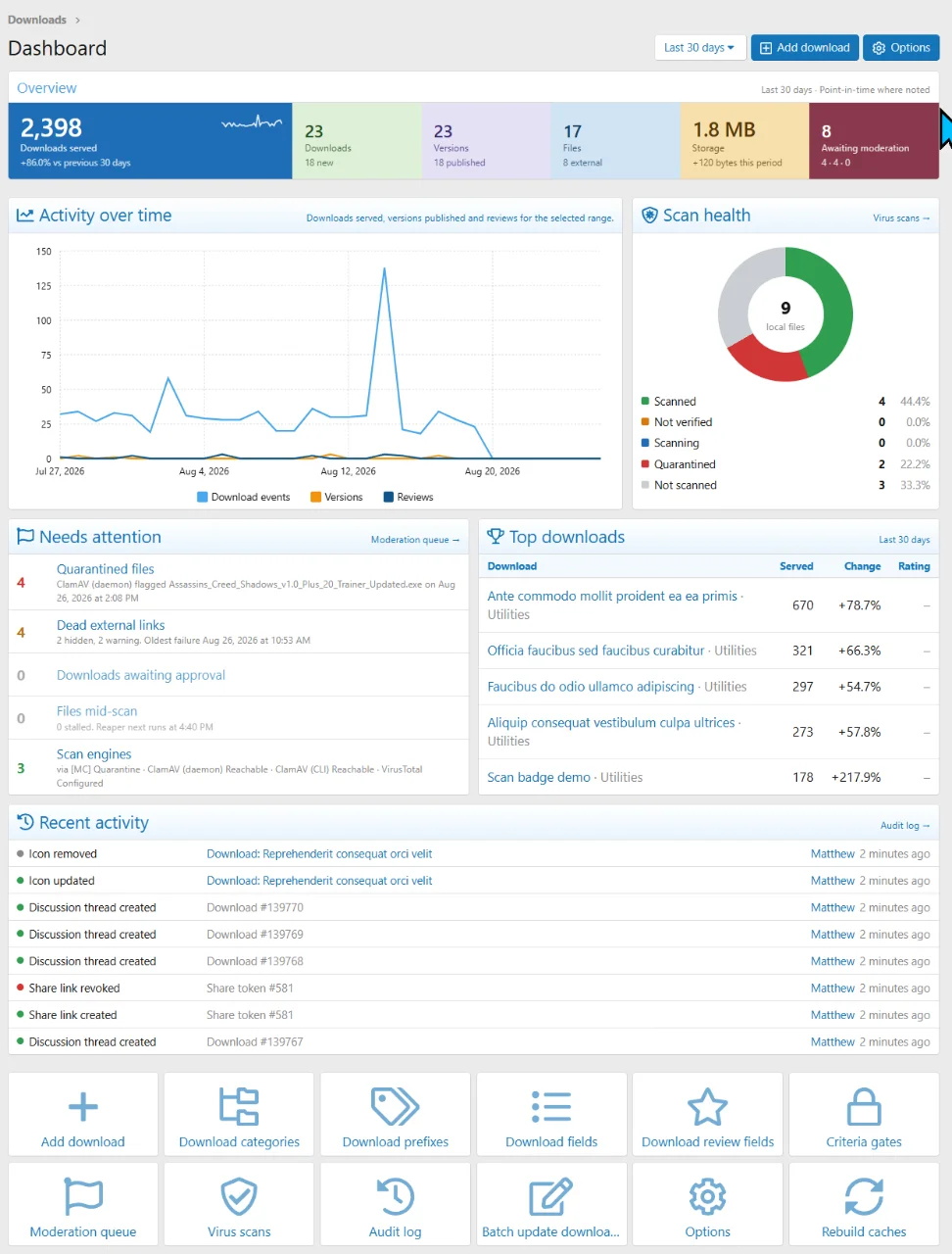Sort top downloads by Served column
Image resolution: width=952 pixels, height=1254 pixels.
point(796,566)
